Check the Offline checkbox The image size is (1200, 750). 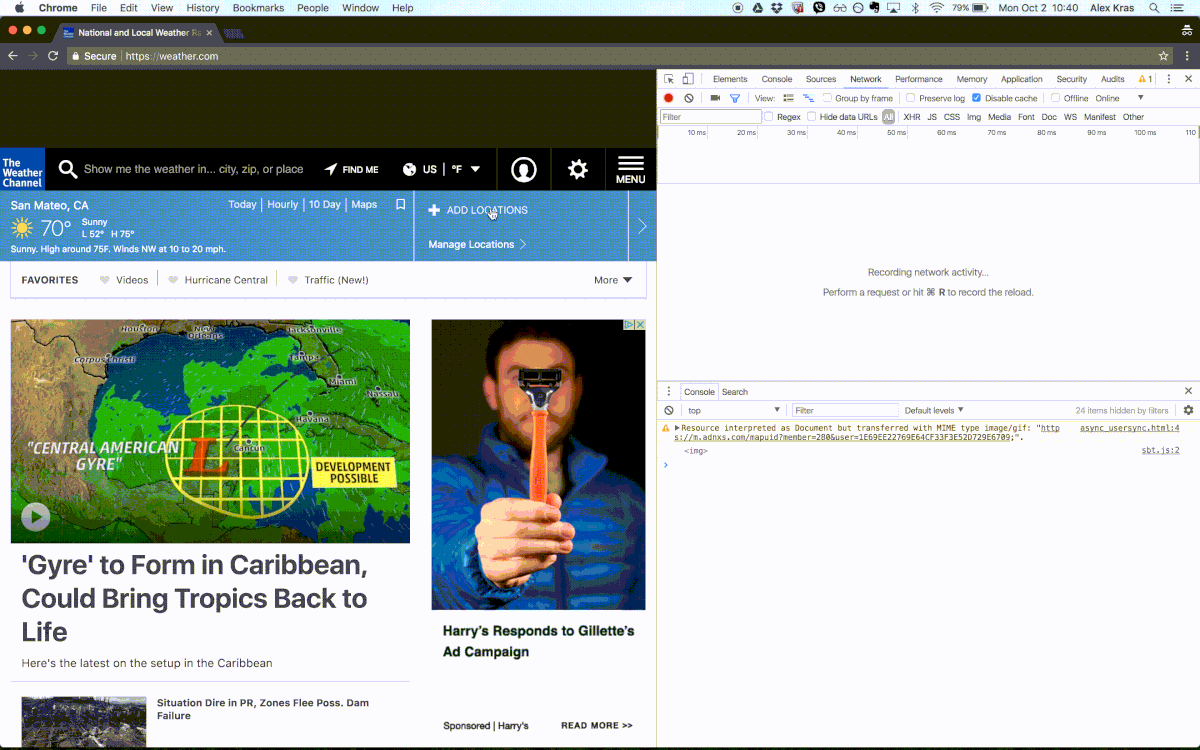(1055, 98)
